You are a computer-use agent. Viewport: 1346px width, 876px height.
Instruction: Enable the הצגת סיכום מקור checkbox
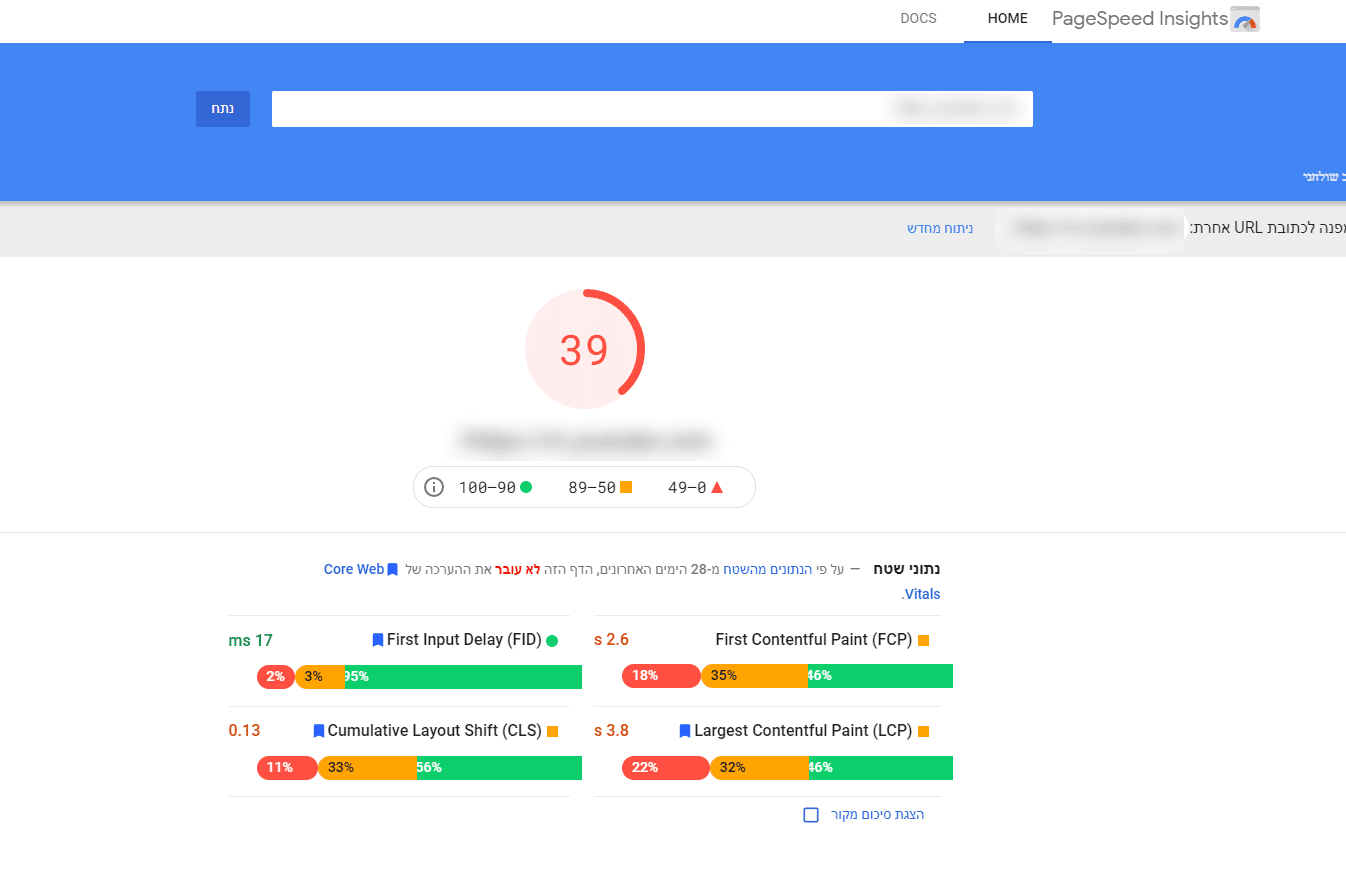pyautogui.click(x=811, y=815)
